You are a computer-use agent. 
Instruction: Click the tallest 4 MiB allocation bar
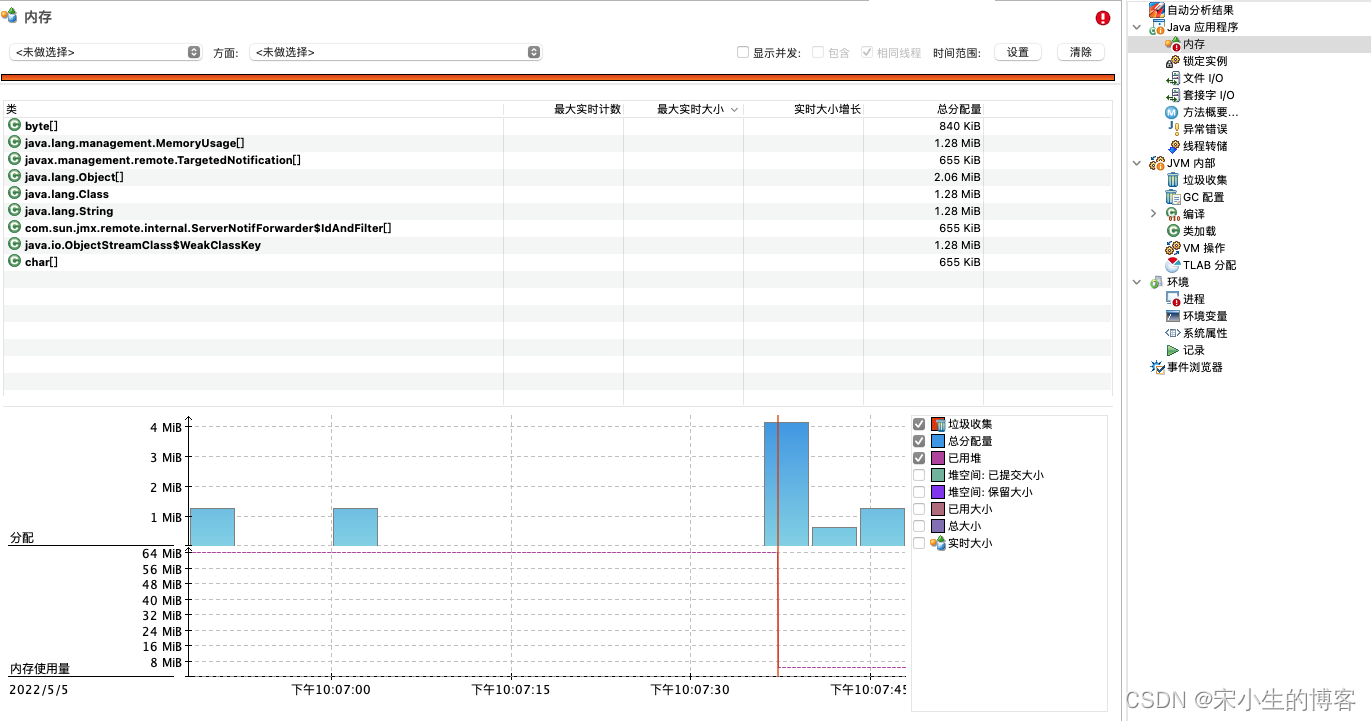786,484
